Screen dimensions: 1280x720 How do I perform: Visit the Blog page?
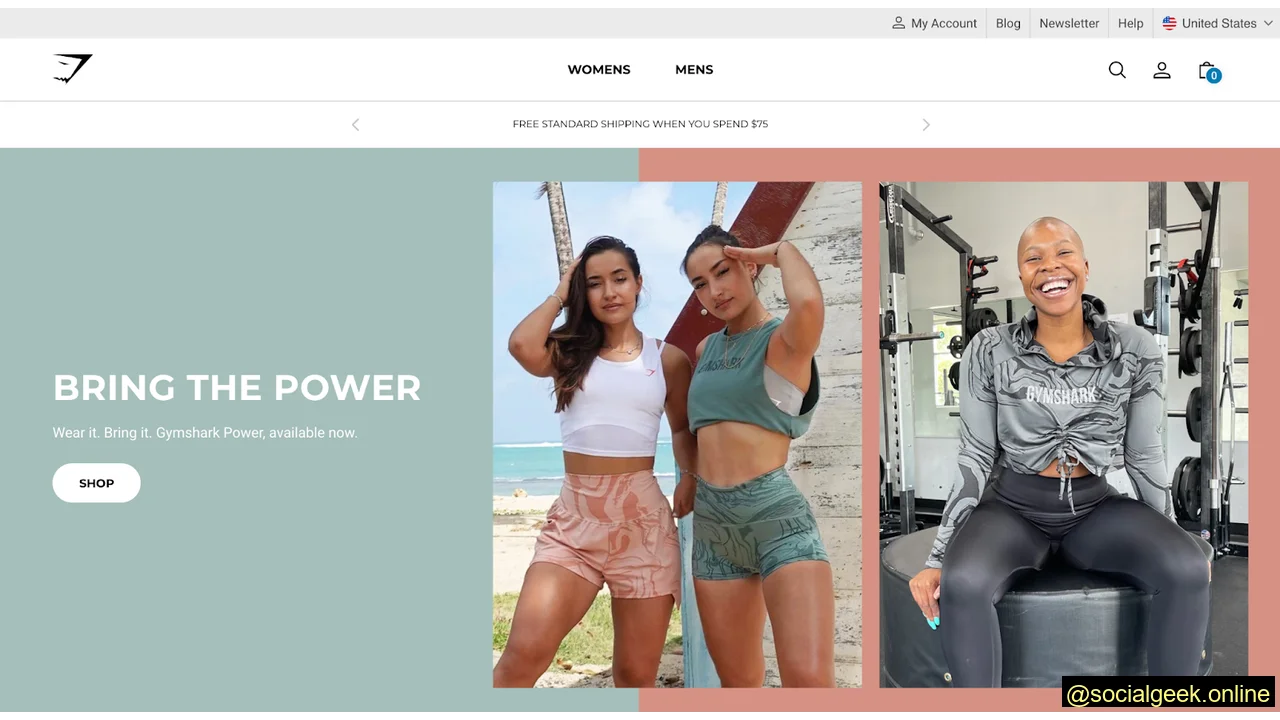tap(1007, 22)
